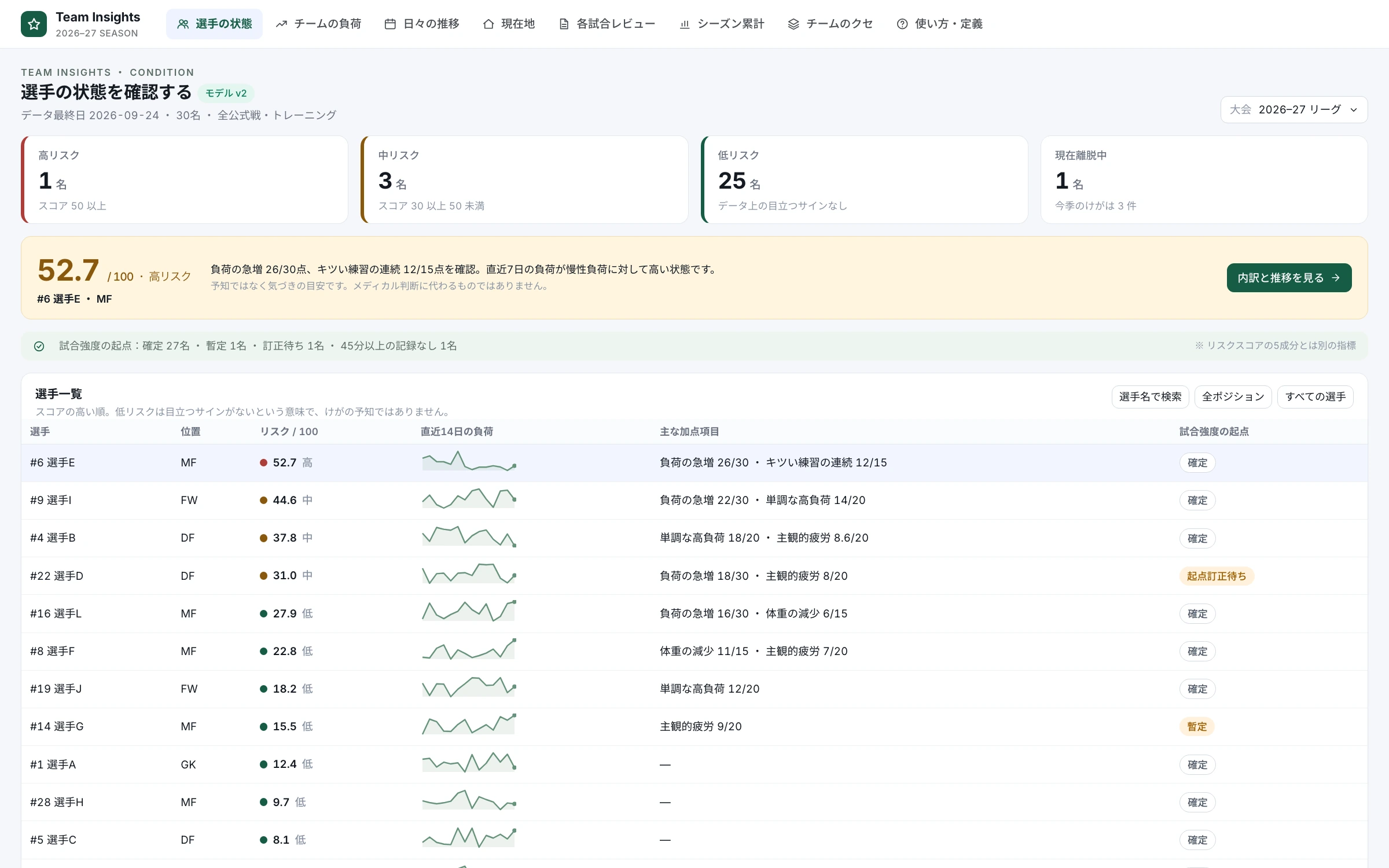Click the 試合強度の起点 column header
Image resolution: width=1389 pixels, height=868 pixels.
coord(1214,432)
